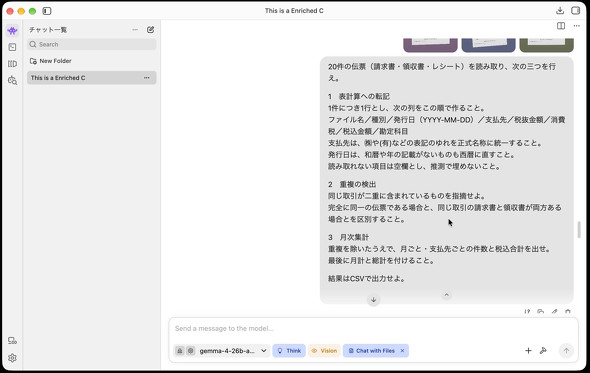Remove Chat with Files using its x

[402, 351]
